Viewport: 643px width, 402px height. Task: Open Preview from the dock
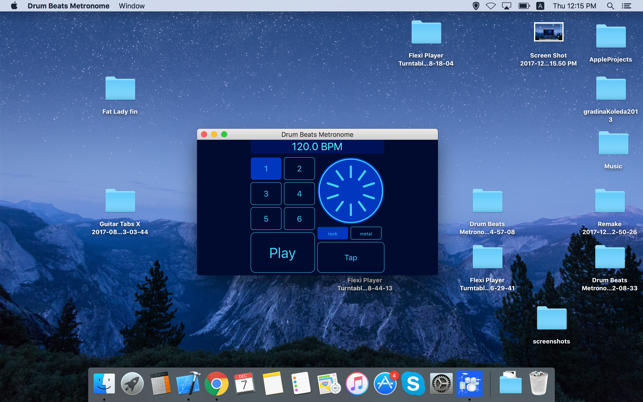click(x=329, y=384)
